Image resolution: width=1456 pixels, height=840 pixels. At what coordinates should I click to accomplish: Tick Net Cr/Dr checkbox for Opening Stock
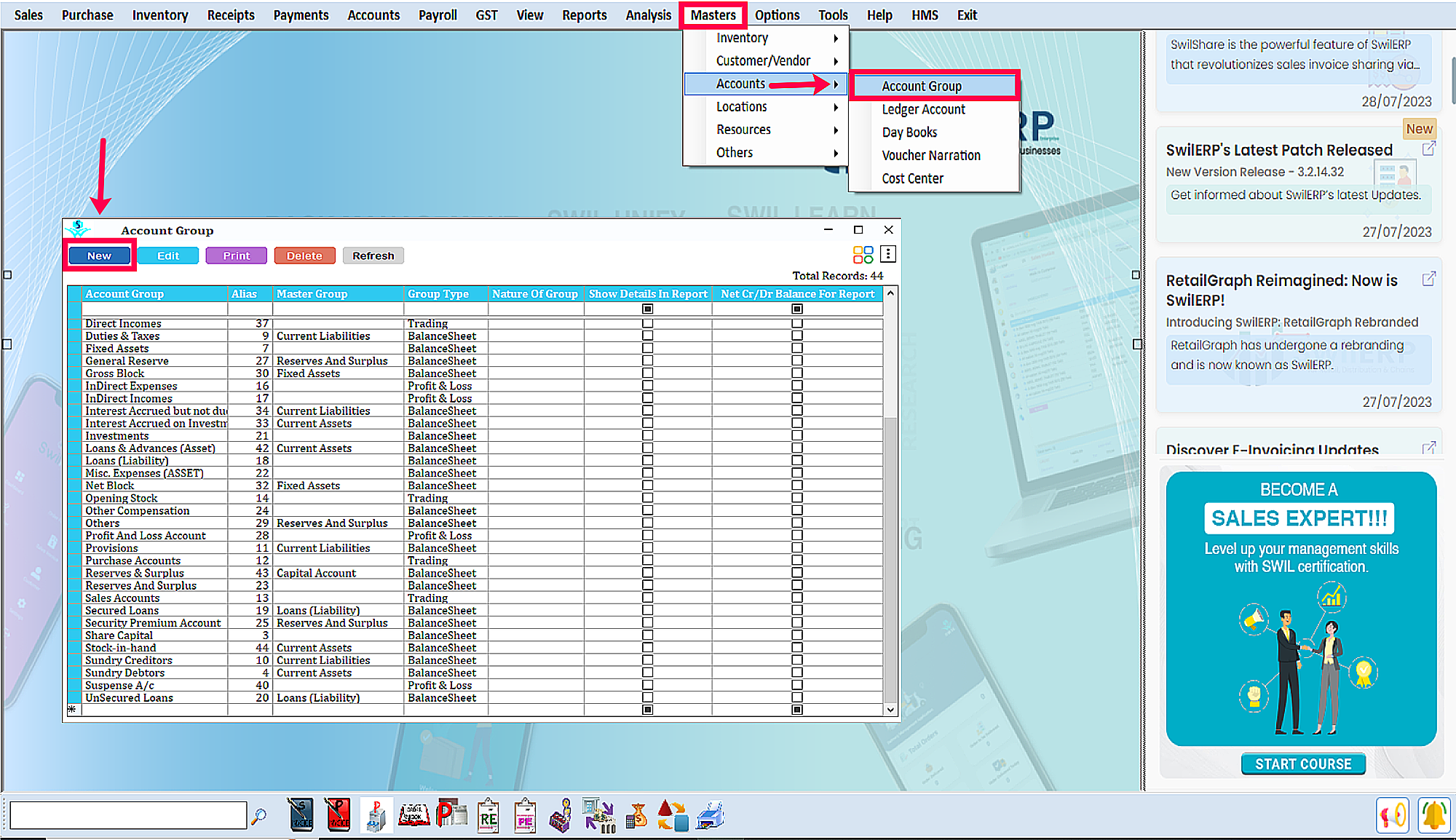(797, 498)
